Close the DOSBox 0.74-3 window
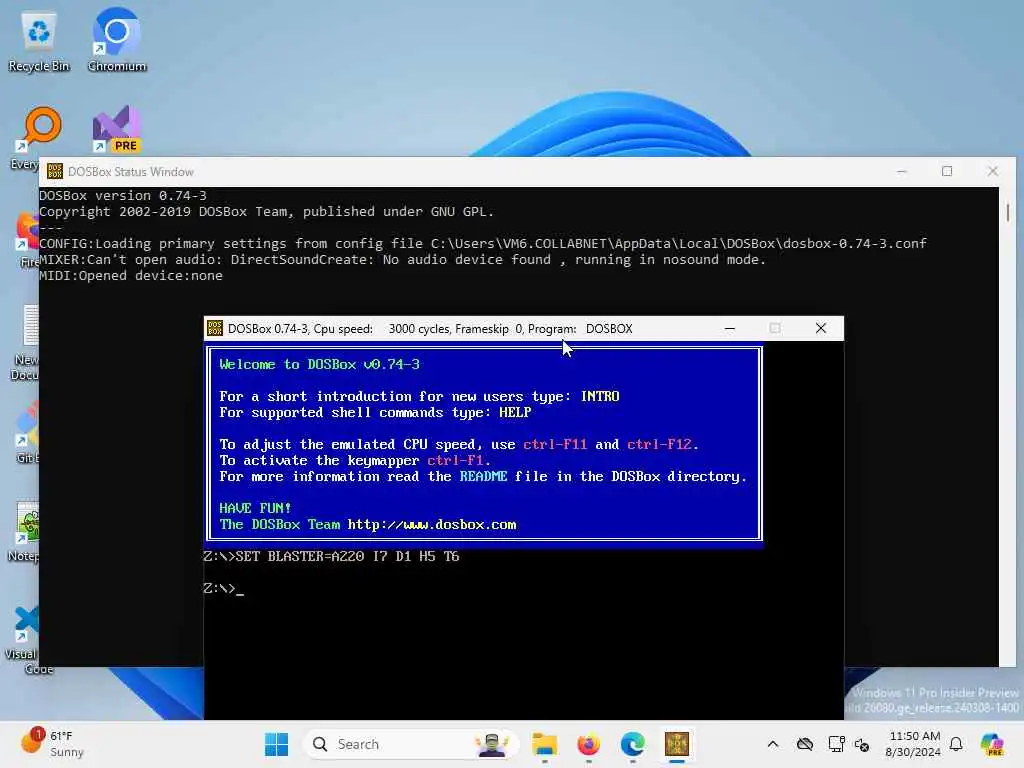This screenshot has width=1024, height=768. [821, 328]
